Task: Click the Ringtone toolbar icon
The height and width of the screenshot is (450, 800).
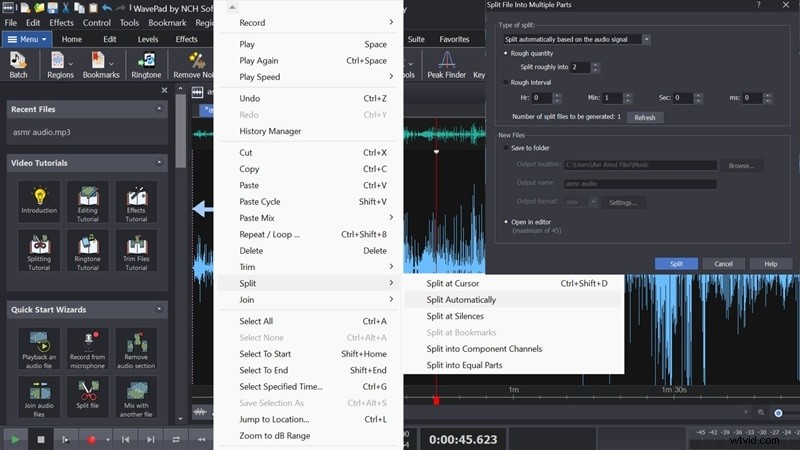Action: [146, 65]
